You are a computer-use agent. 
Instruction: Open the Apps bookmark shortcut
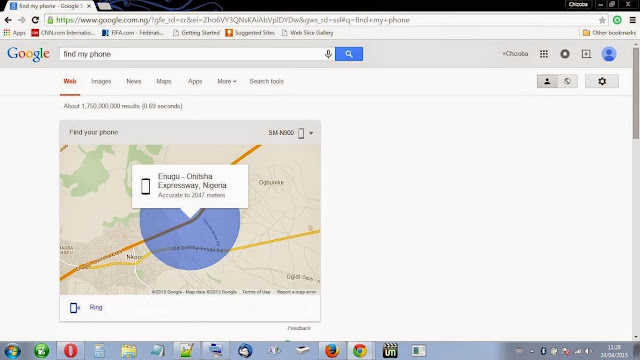15,33
